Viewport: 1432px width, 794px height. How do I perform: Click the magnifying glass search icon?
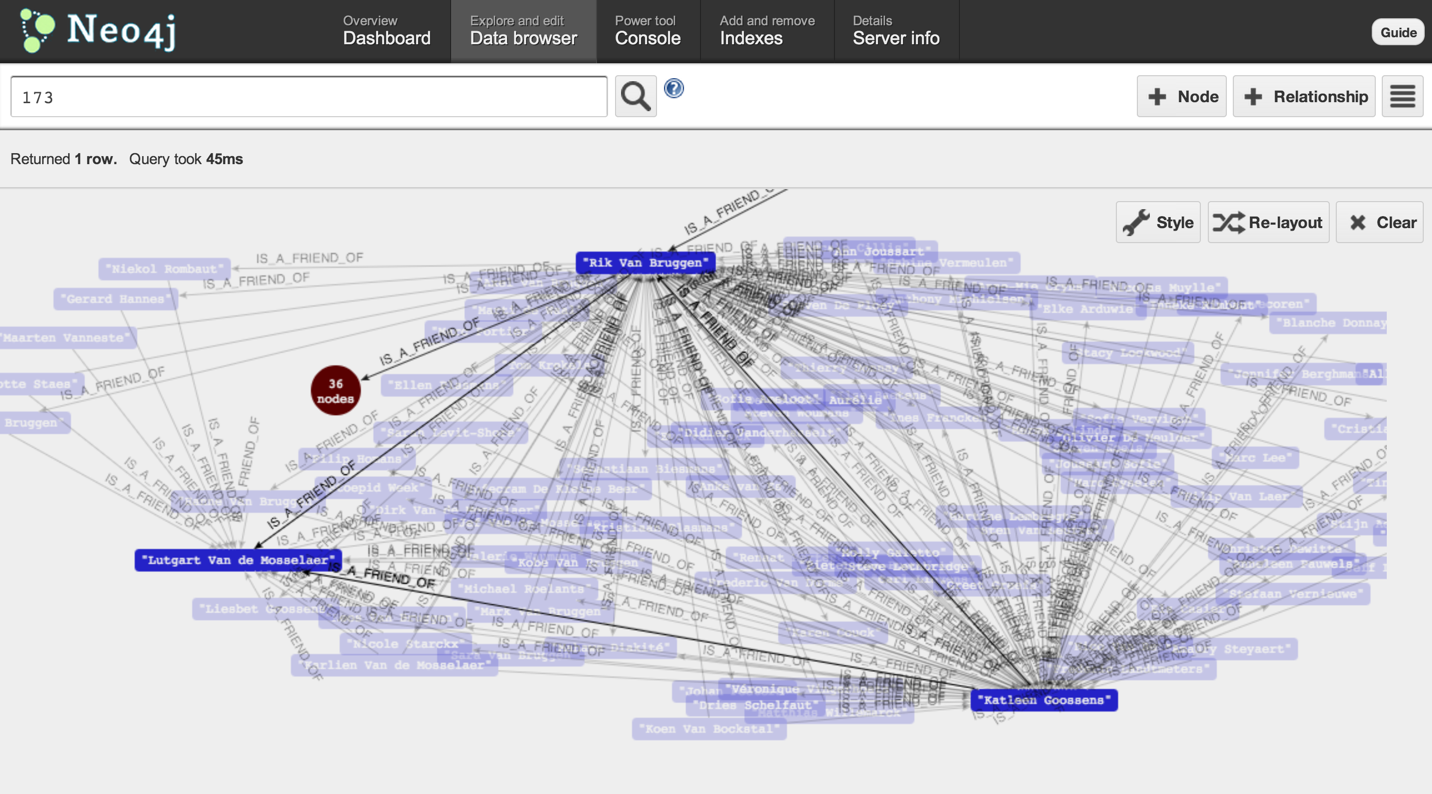pos(635,96)
